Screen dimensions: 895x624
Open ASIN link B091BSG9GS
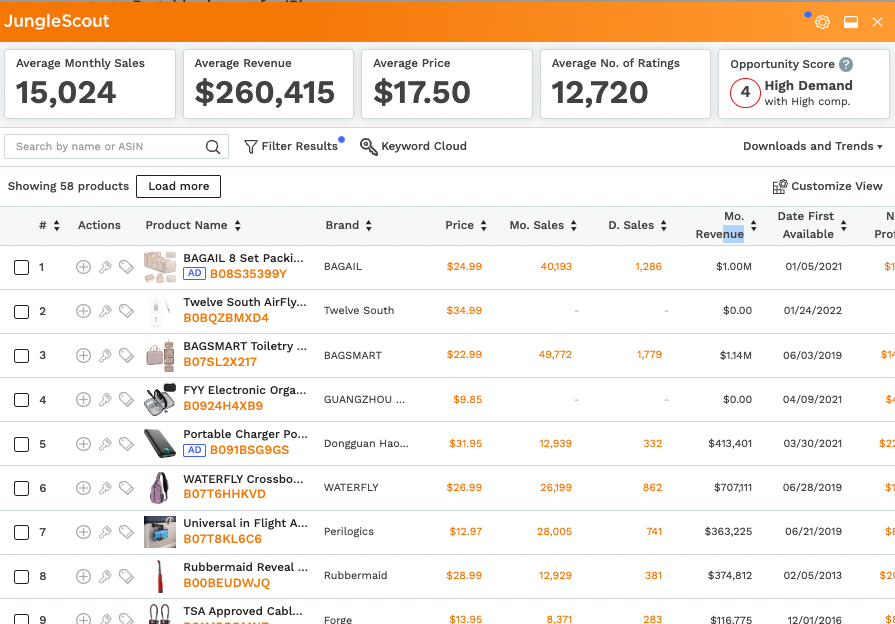point(249,450)
